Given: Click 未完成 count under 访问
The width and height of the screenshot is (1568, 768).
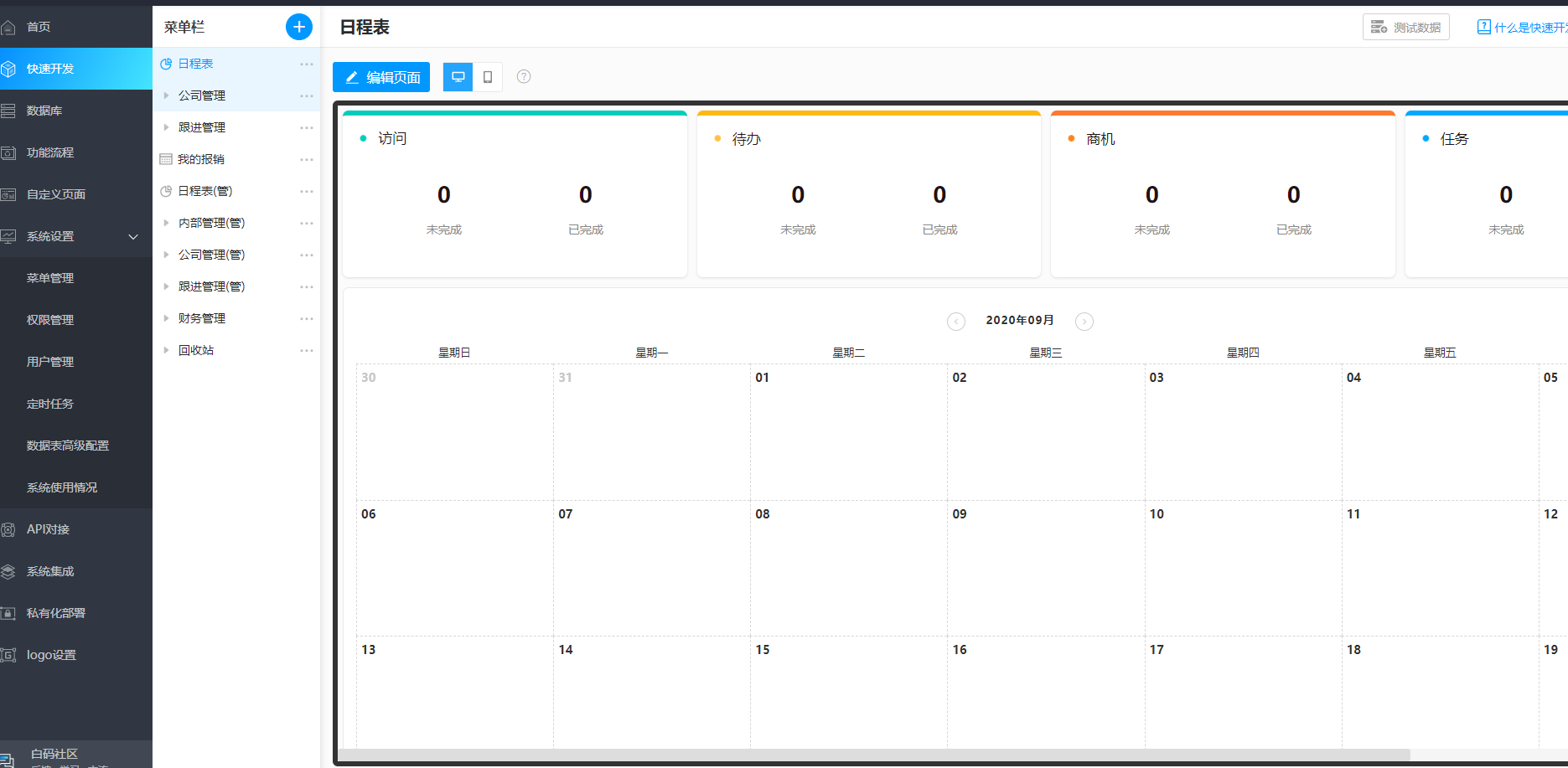Looking at the screenshot, I should click(x=444, y=195).
